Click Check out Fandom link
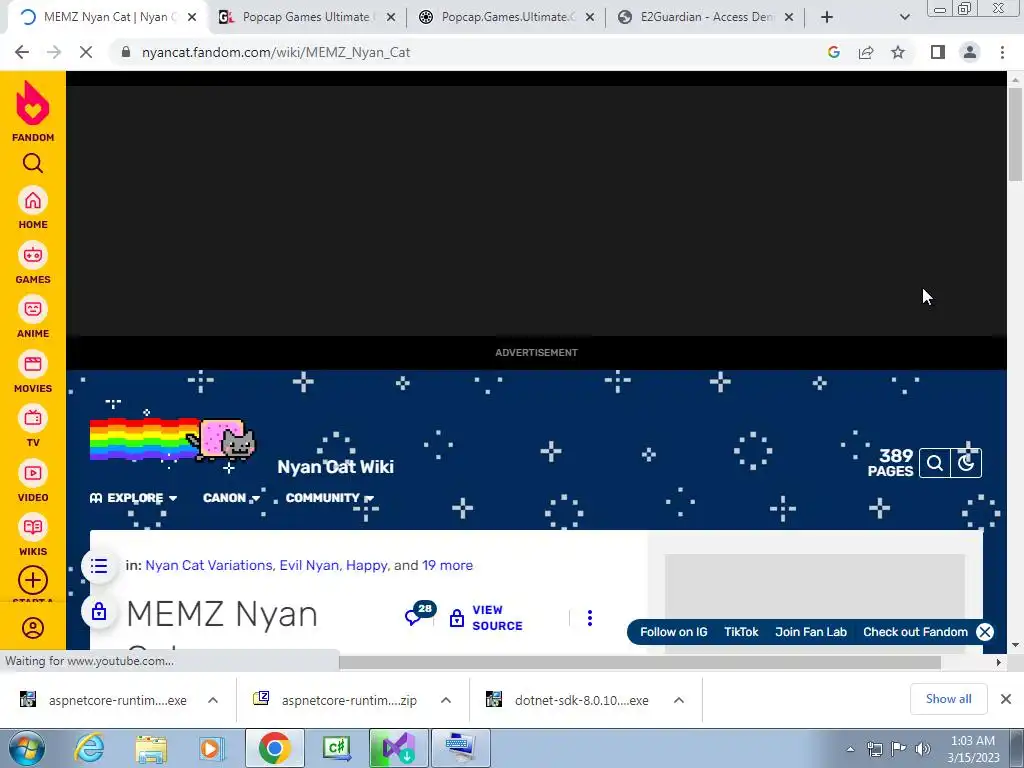The image size is (1024, 768). coord(916,632)
